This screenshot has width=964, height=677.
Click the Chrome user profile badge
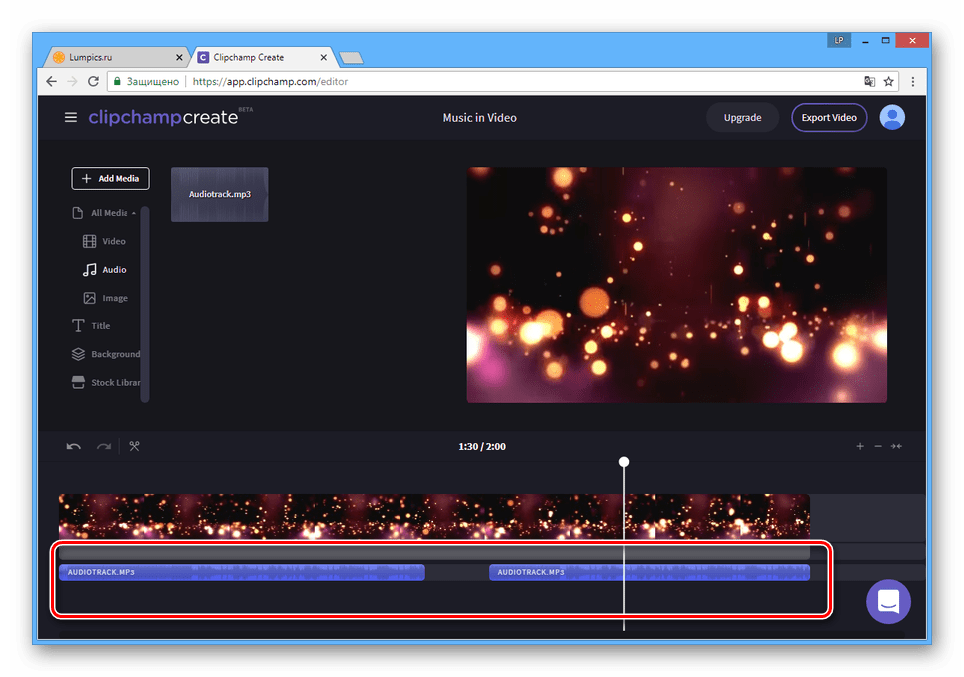coord(839,41)
